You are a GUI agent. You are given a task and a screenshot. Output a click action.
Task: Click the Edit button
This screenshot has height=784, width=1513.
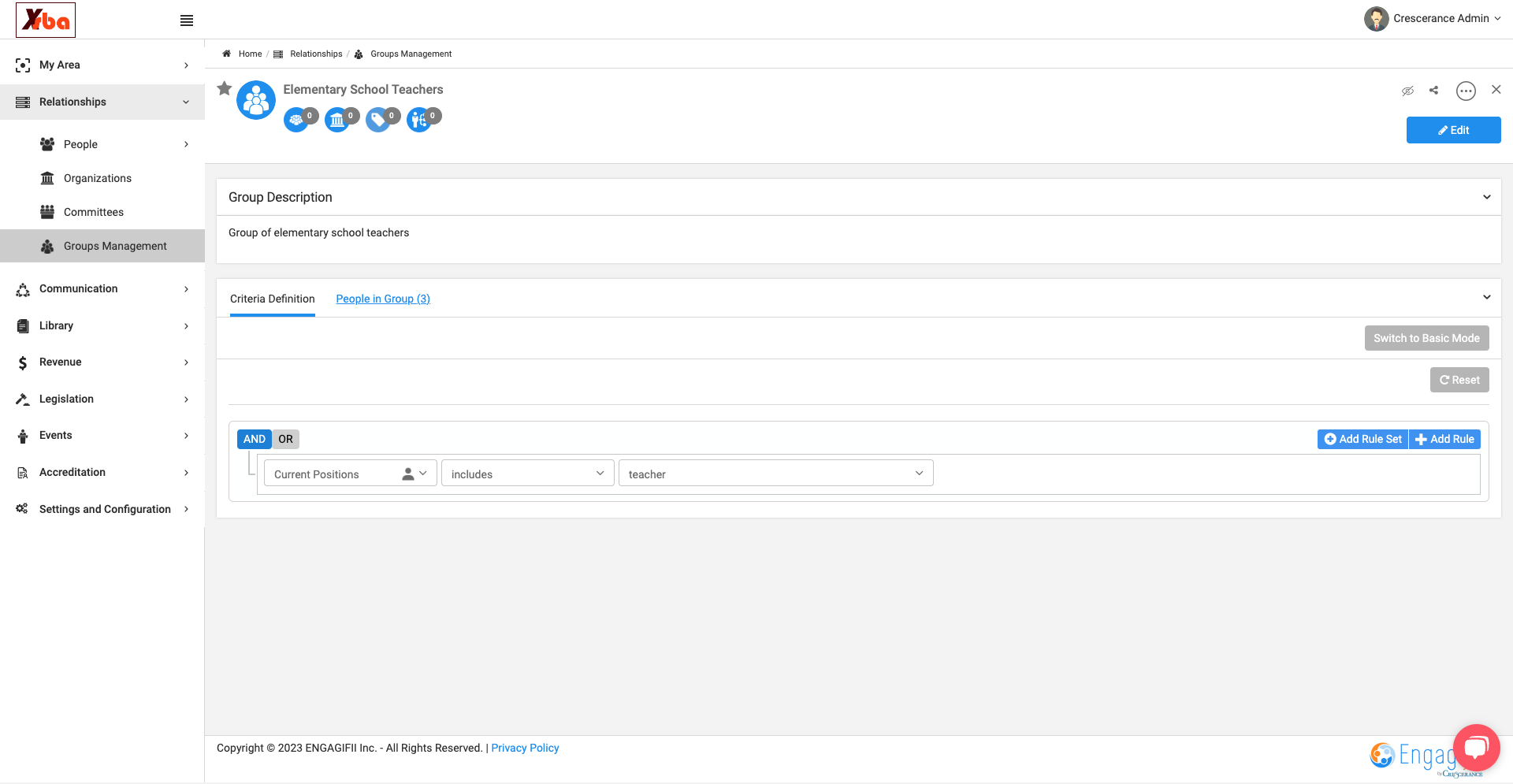click(1453, 130)
